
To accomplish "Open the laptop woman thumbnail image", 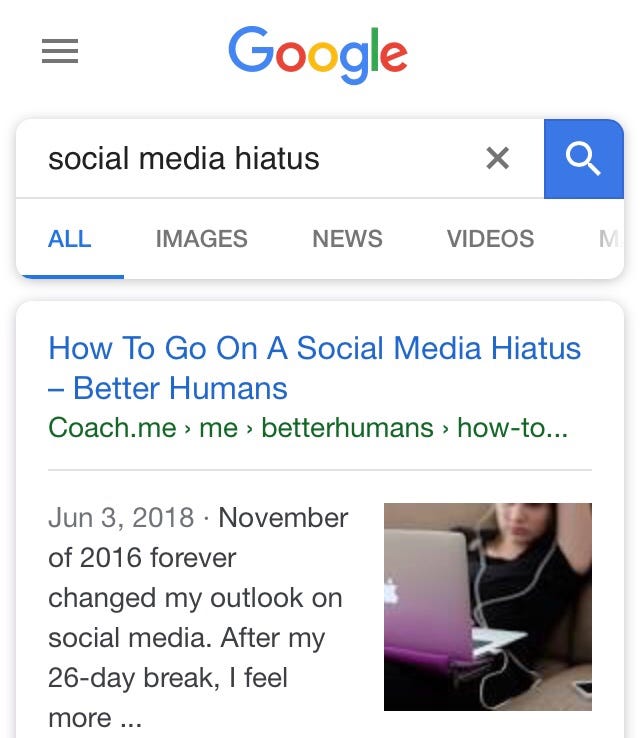I will pos(488,607).
